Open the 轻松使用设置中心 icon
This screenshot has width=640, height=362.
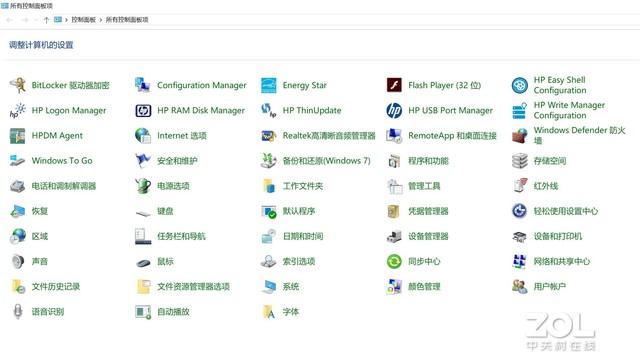pyautogui.click(x=520, y=211)
